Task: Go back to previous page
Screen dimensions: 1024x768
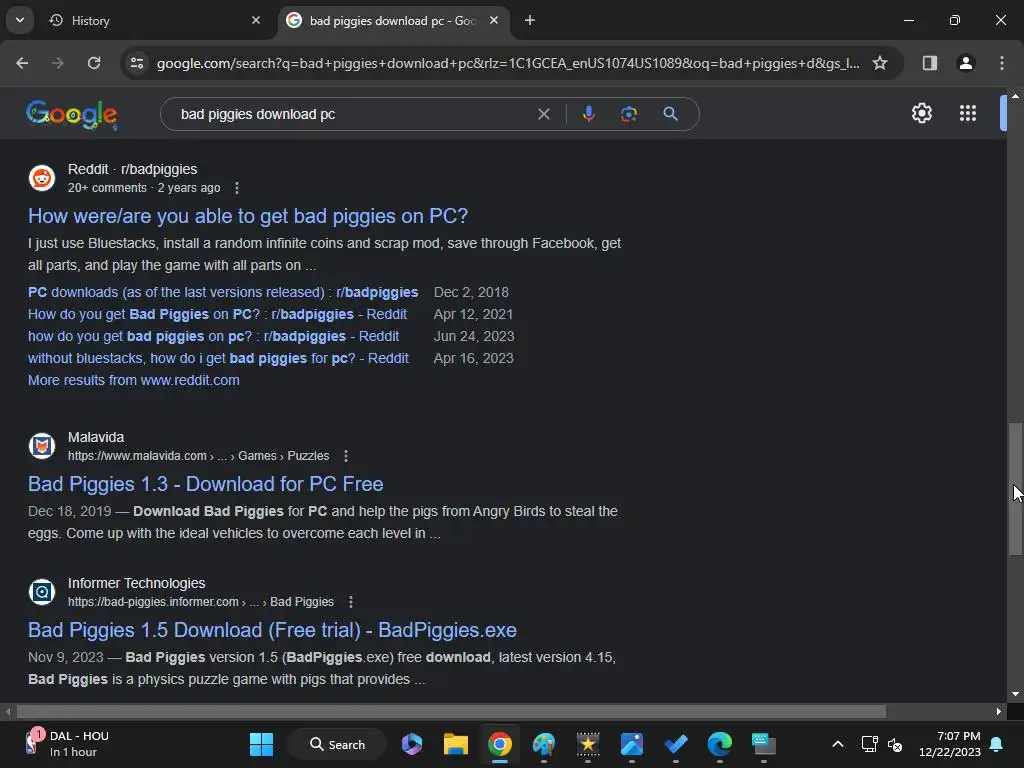Action: pyautogui.click(x=22, y=63)
